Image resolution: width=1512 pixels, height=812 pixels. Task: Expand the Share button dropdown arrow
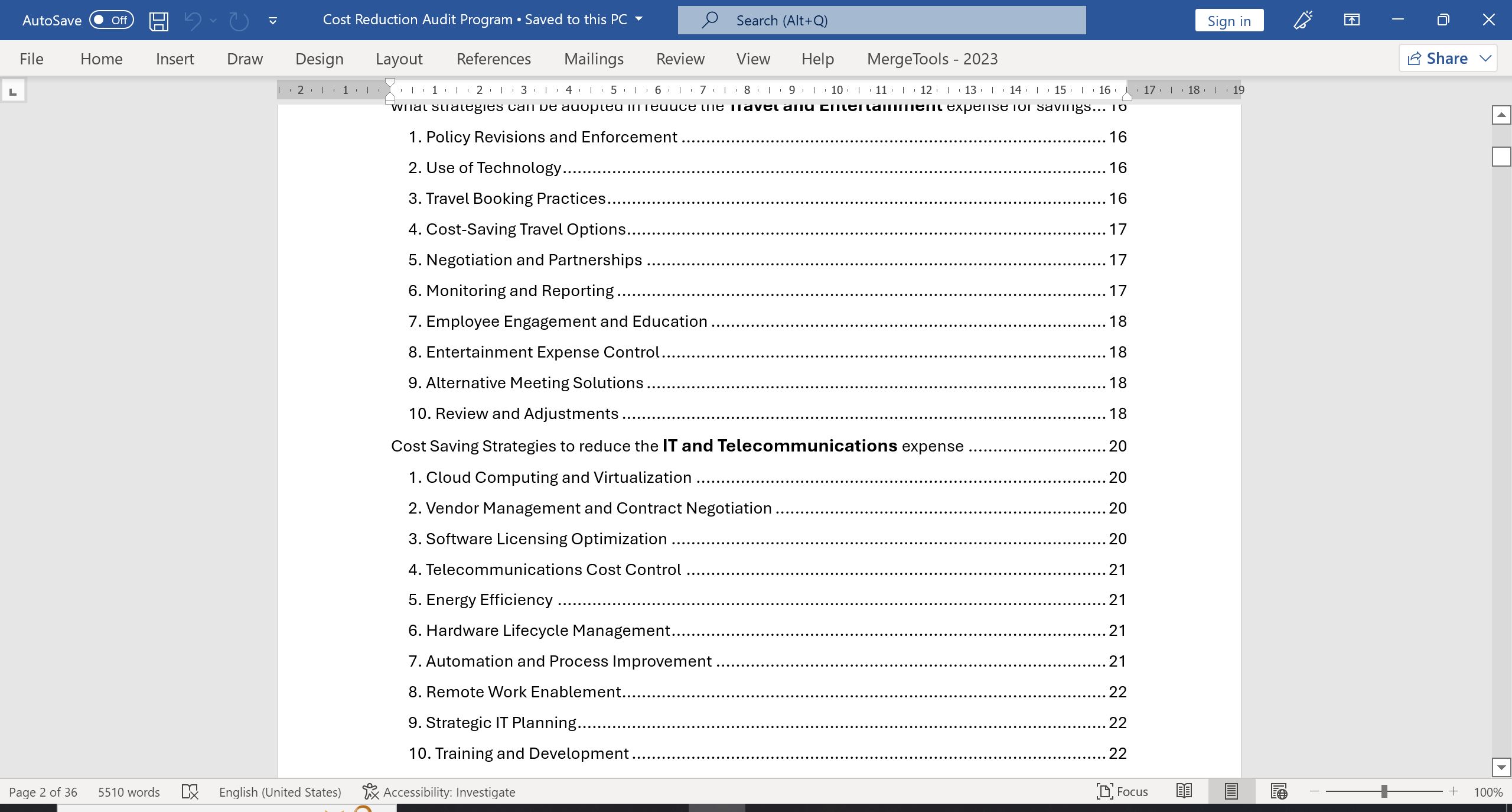pyautogui.click(x=1485, y=59)
